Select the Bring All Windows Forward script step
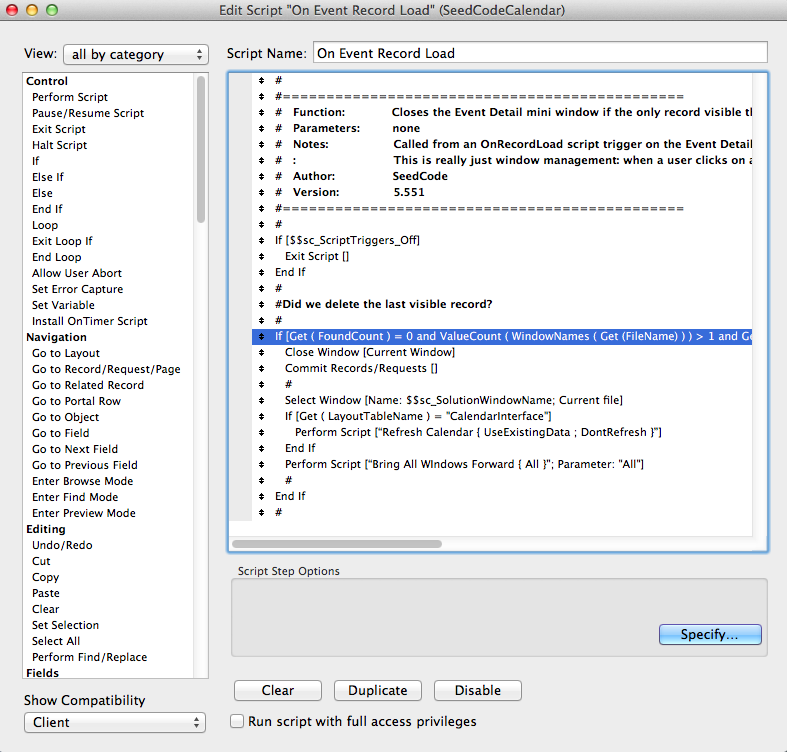Image resolution: width=787 pixels, height=752 pixels. coord(464,464)
